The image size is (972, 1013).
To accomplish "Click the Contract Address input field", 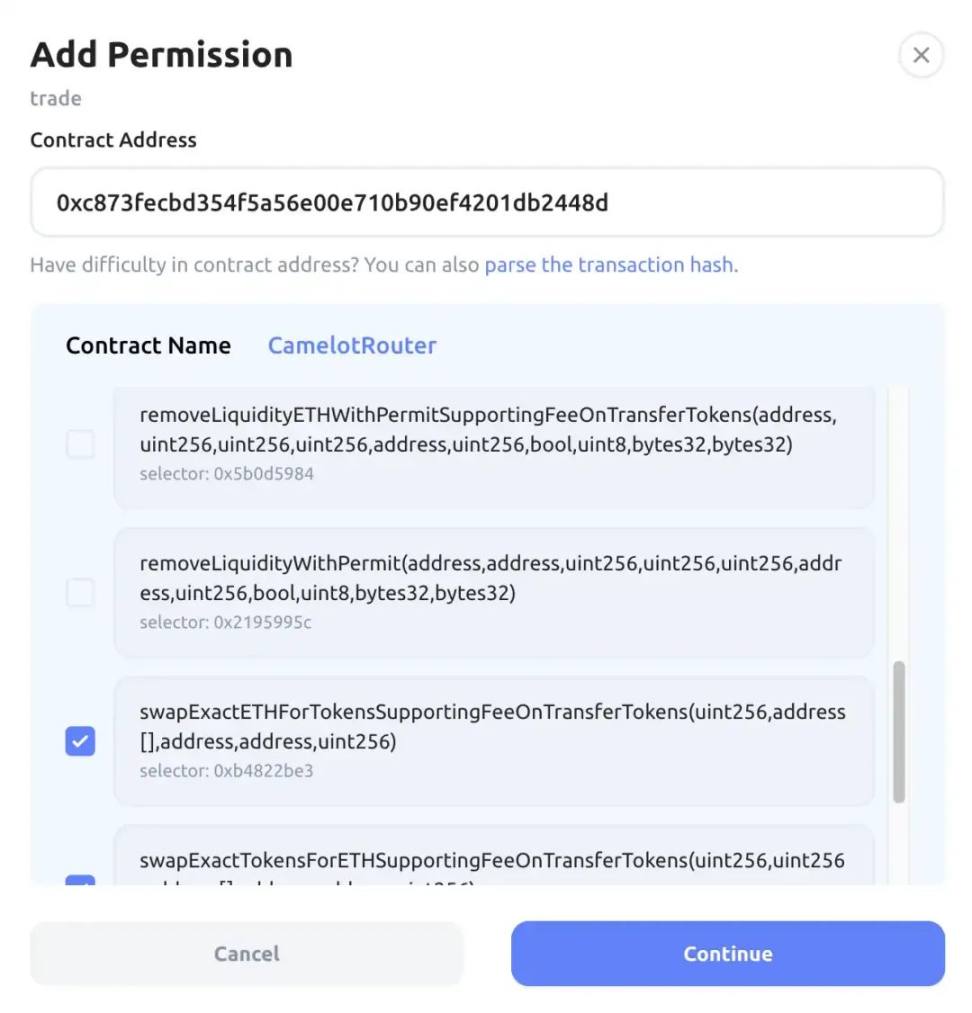I will (486, 203).
